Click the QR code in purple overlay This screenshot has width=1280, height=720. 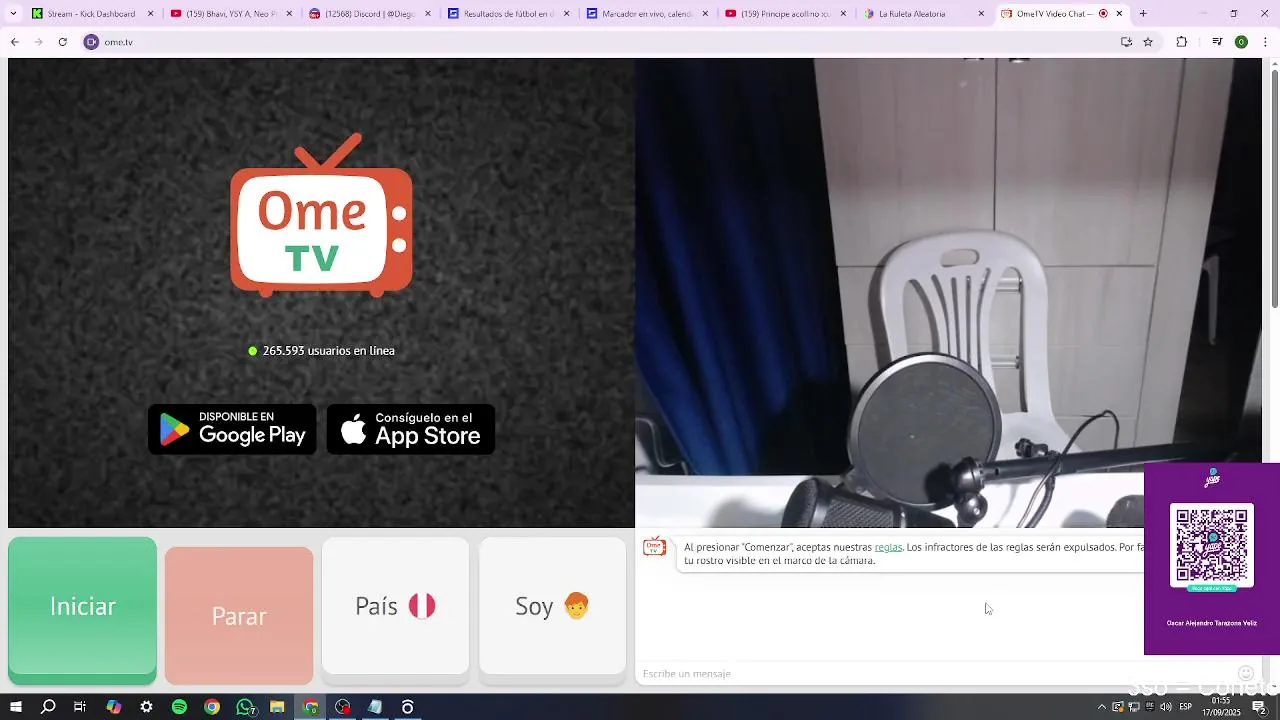point(1211,545)
